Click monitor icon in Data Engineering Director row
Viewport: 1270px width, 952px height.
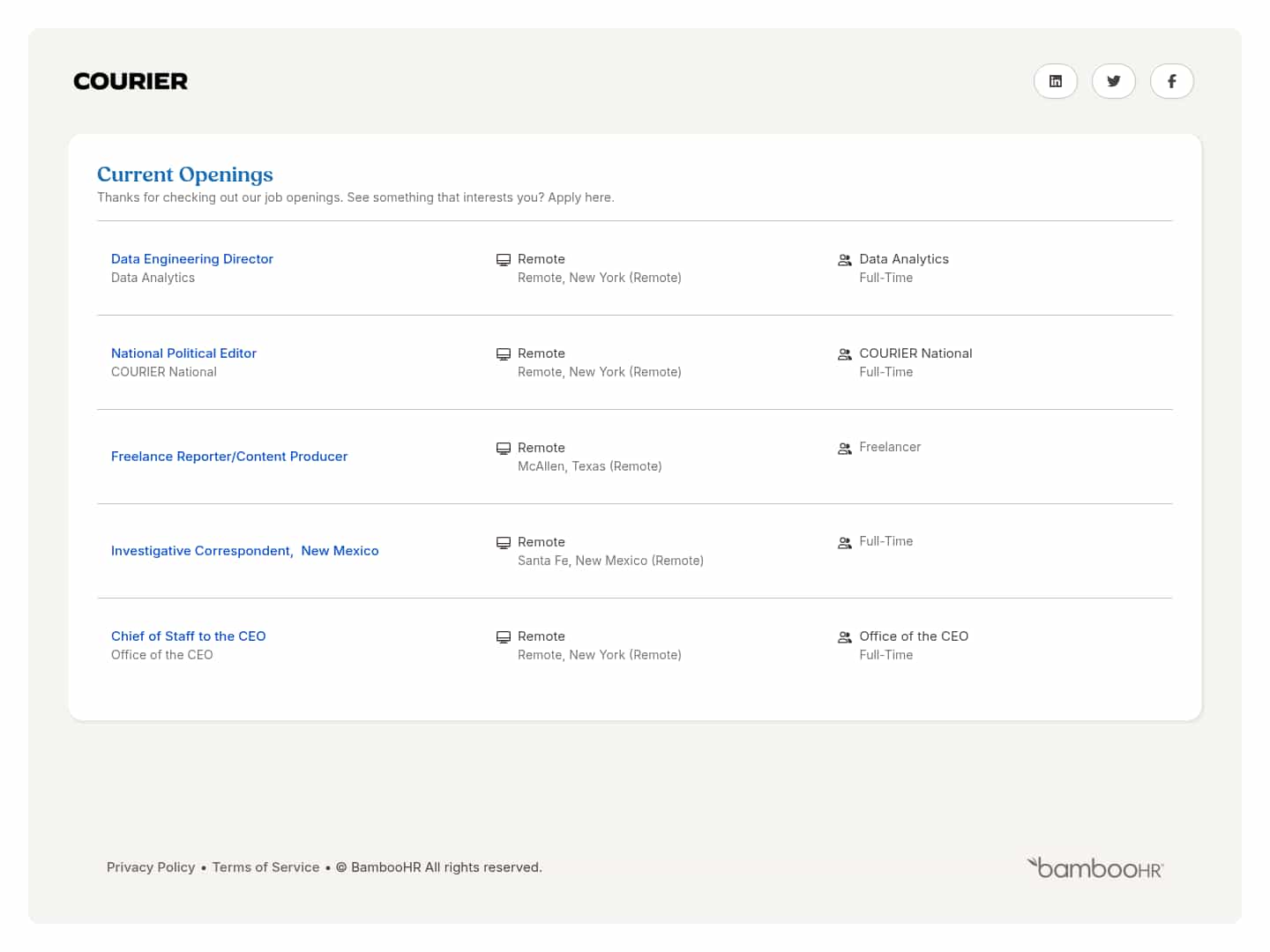pos(504,260)
